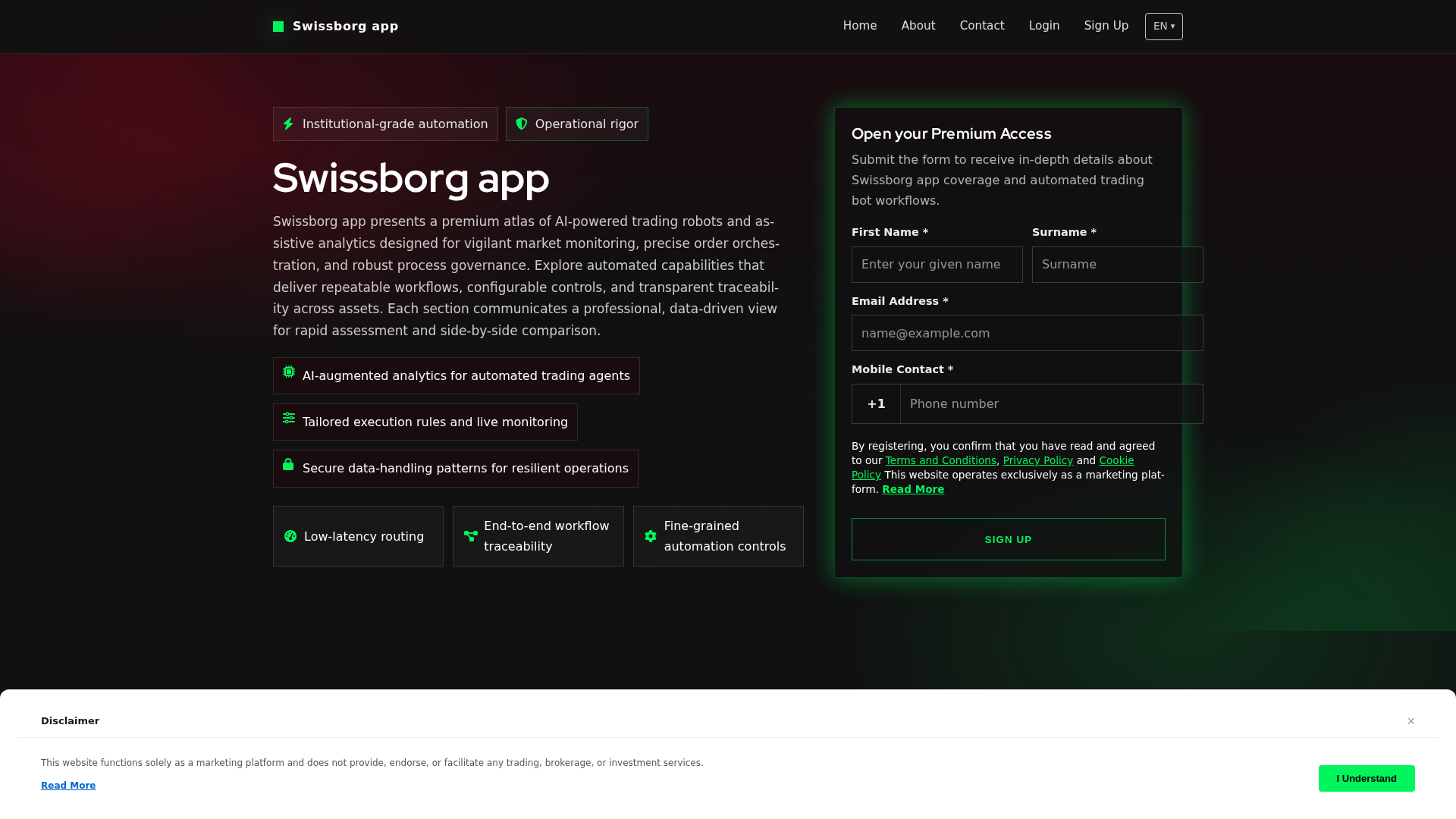The height and width of the screenshot is (819, 1456).
Task: Select Sign Up in the navigation bar
Action: pyautogui.click(x=1106, y=26)
